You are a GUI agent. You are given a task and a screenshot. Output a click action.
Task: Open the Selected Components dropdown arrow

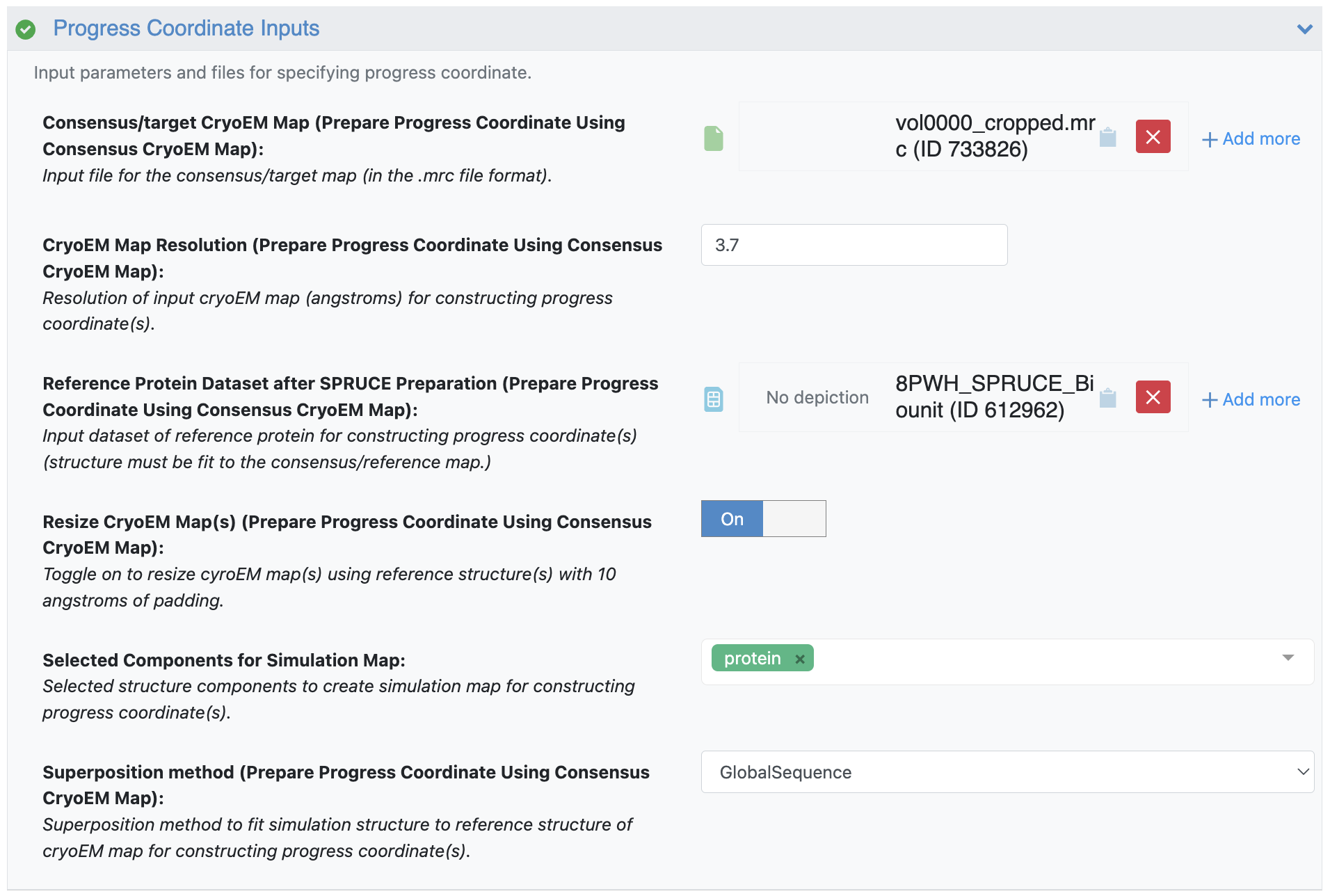tap(1288, 658)
